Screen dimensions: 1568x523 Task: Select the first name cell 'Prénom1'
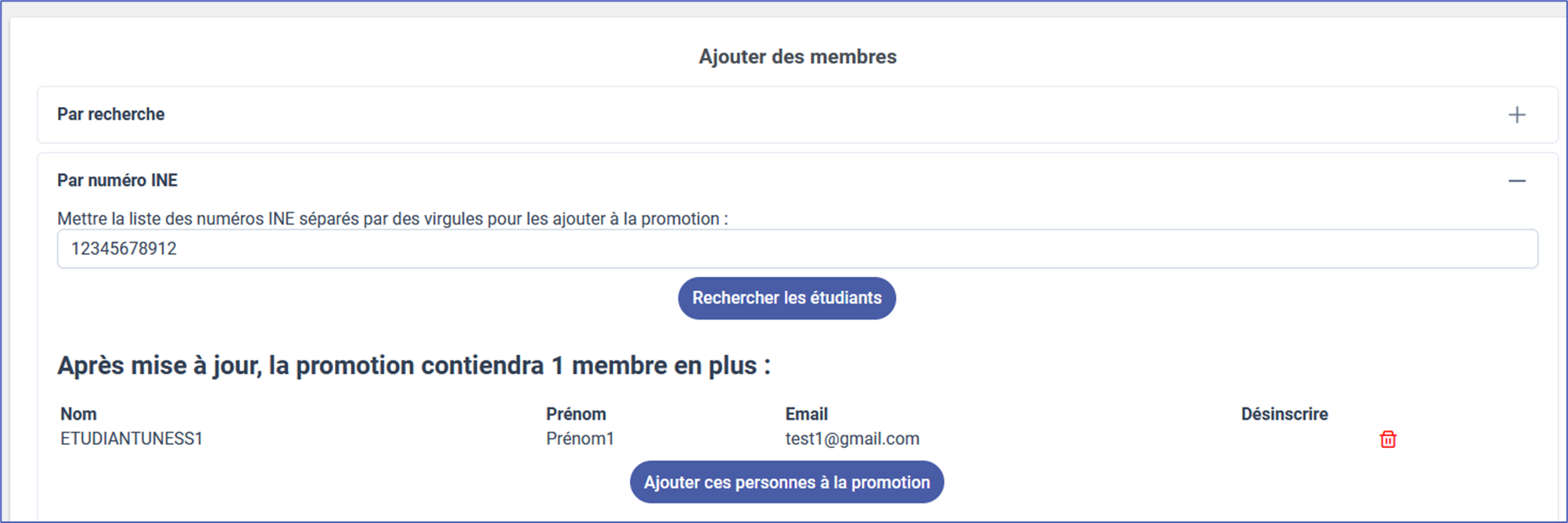point(580,439)
